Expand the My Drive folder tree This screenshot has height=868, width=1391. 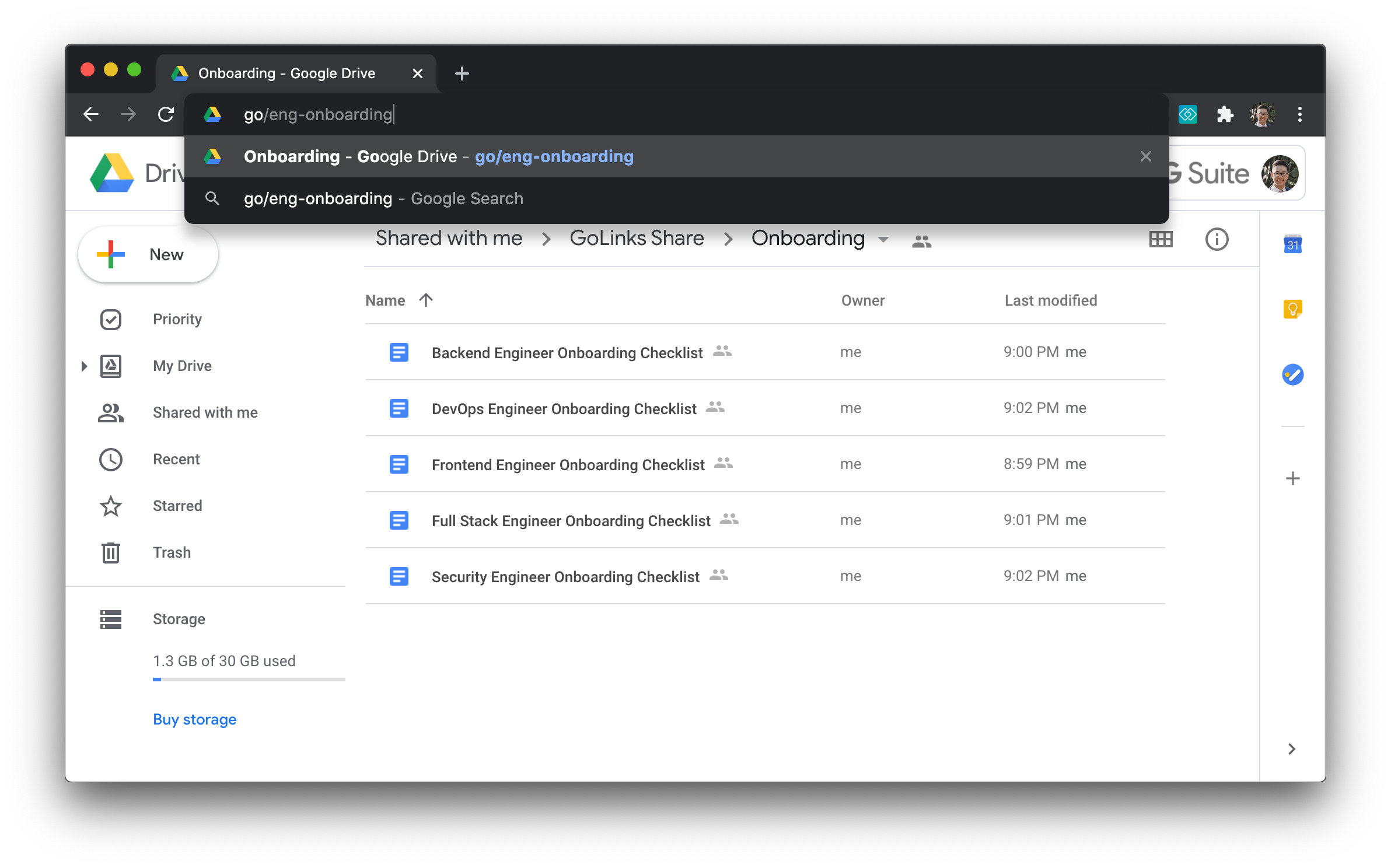click(x=84, y=366)
